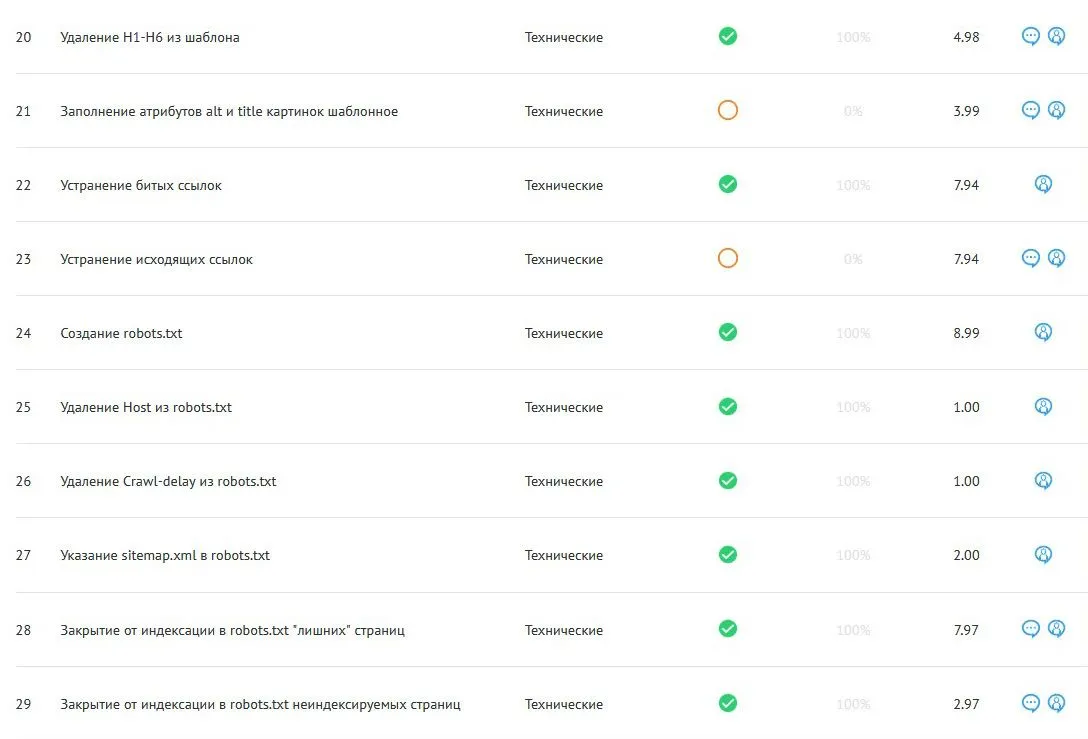Toggle orange status circle for row 21

(727, 110)
